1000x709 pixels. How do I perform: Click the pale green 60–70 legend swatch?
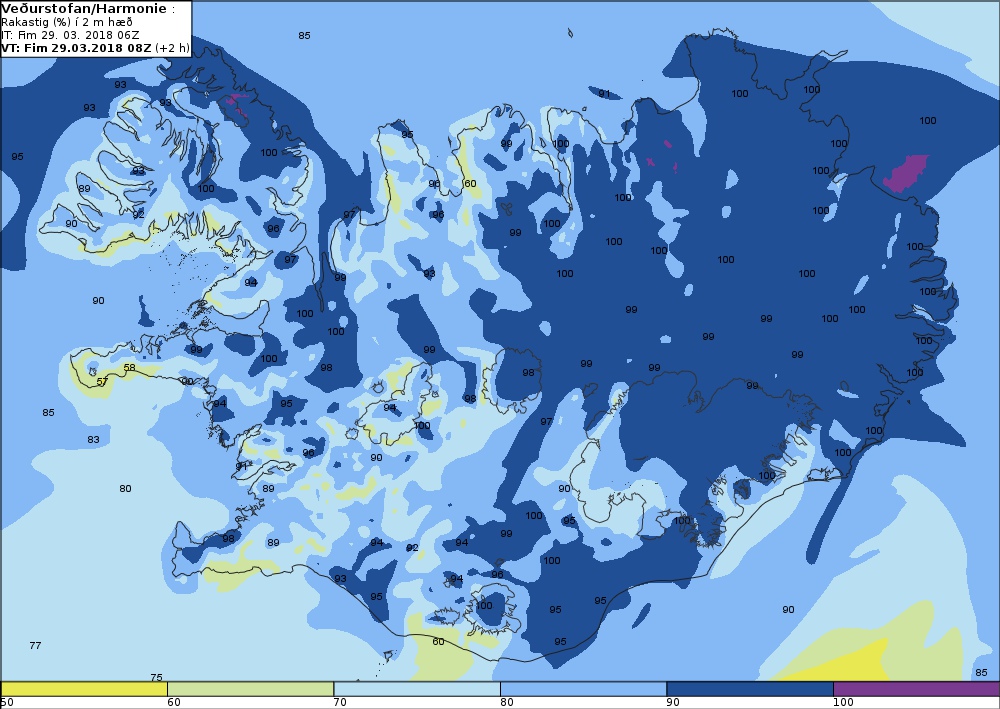[251, 689]
